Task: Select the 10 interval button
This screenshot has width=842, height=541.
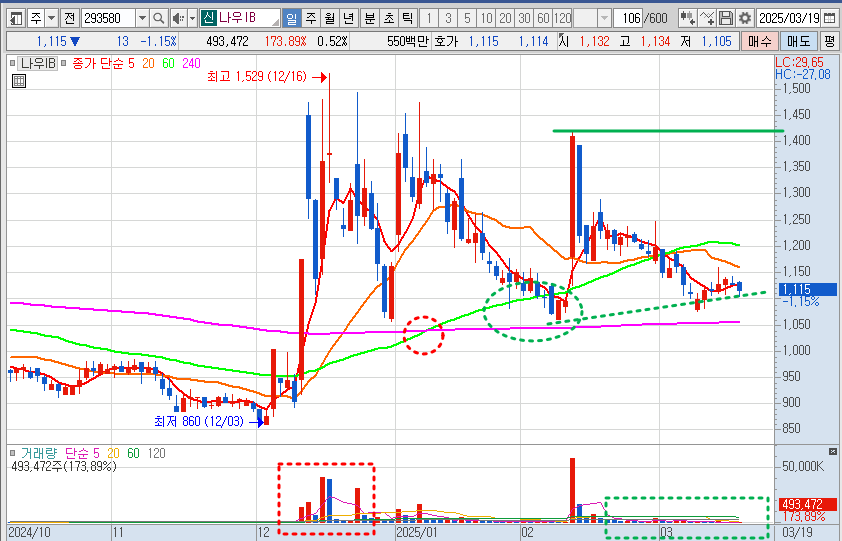Action: pos(486,18)
